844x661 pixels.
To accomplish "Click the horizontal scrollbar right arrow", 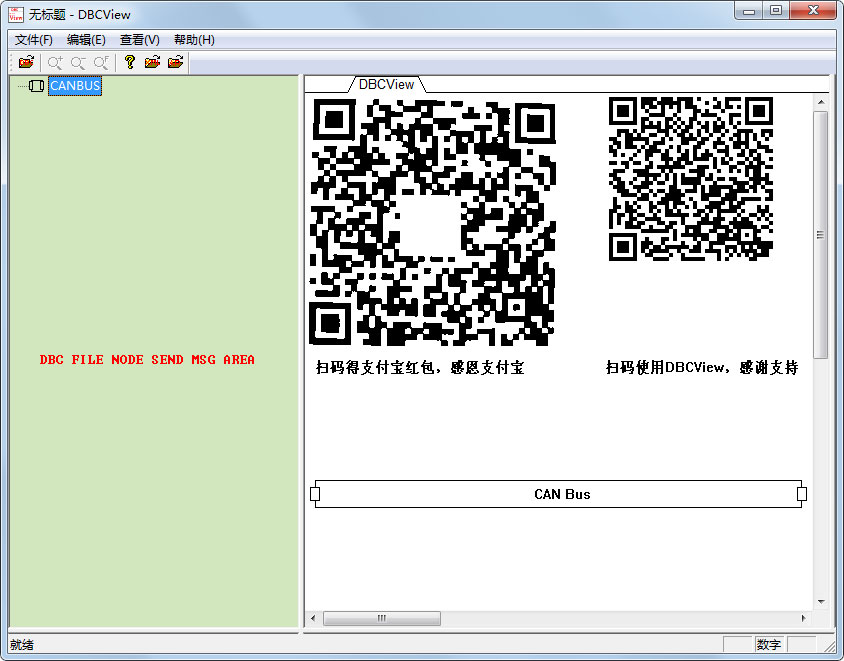I will click(x=804, y=618).
